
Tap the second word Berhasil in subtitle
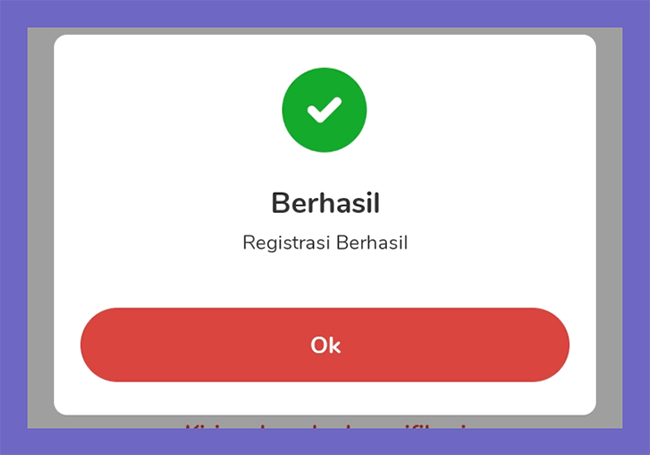(372, 243)
